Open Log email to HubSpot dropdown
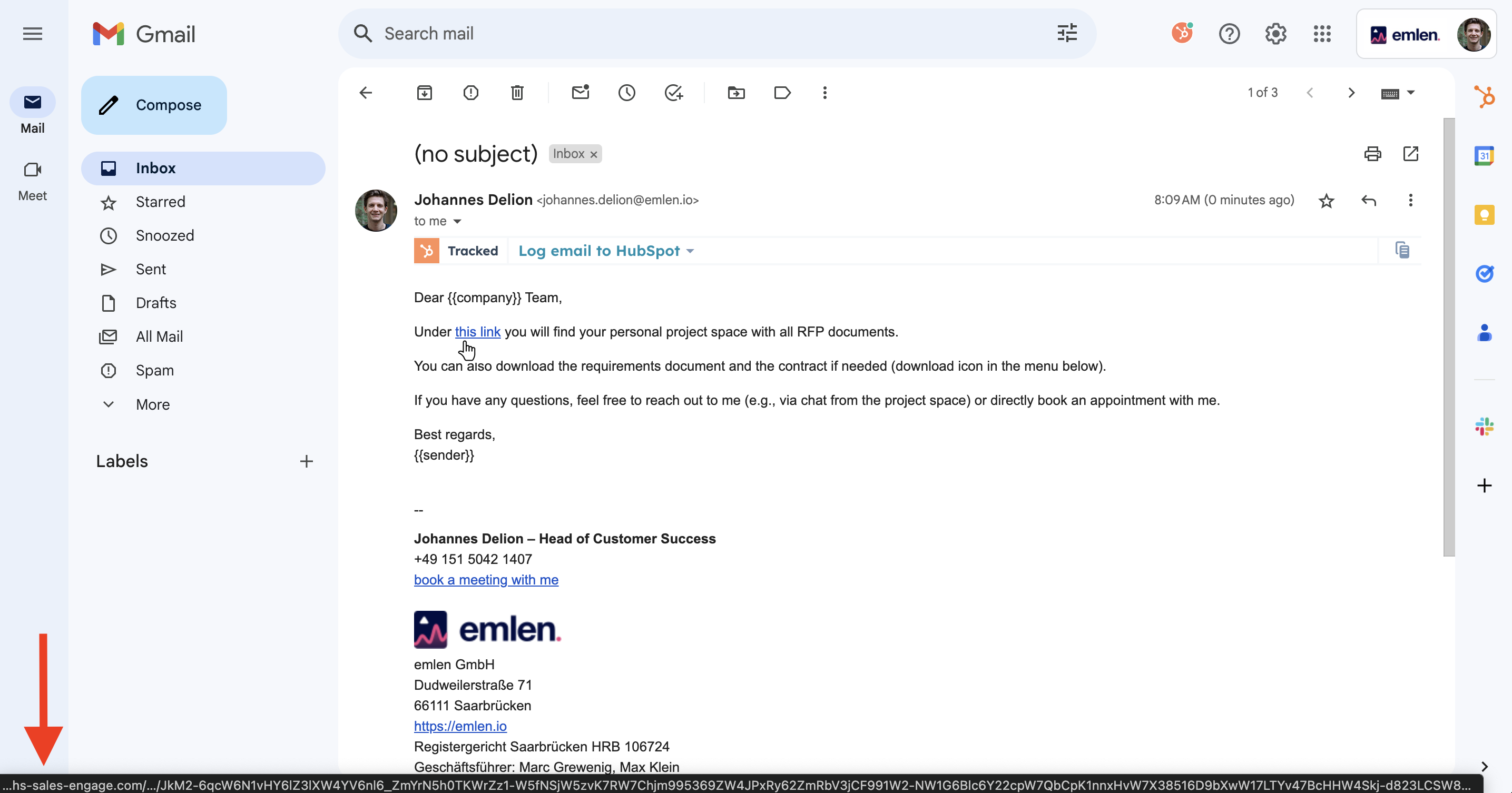Image resolution: width=1512 pixels, height=793 pixels. coord(606,251)
